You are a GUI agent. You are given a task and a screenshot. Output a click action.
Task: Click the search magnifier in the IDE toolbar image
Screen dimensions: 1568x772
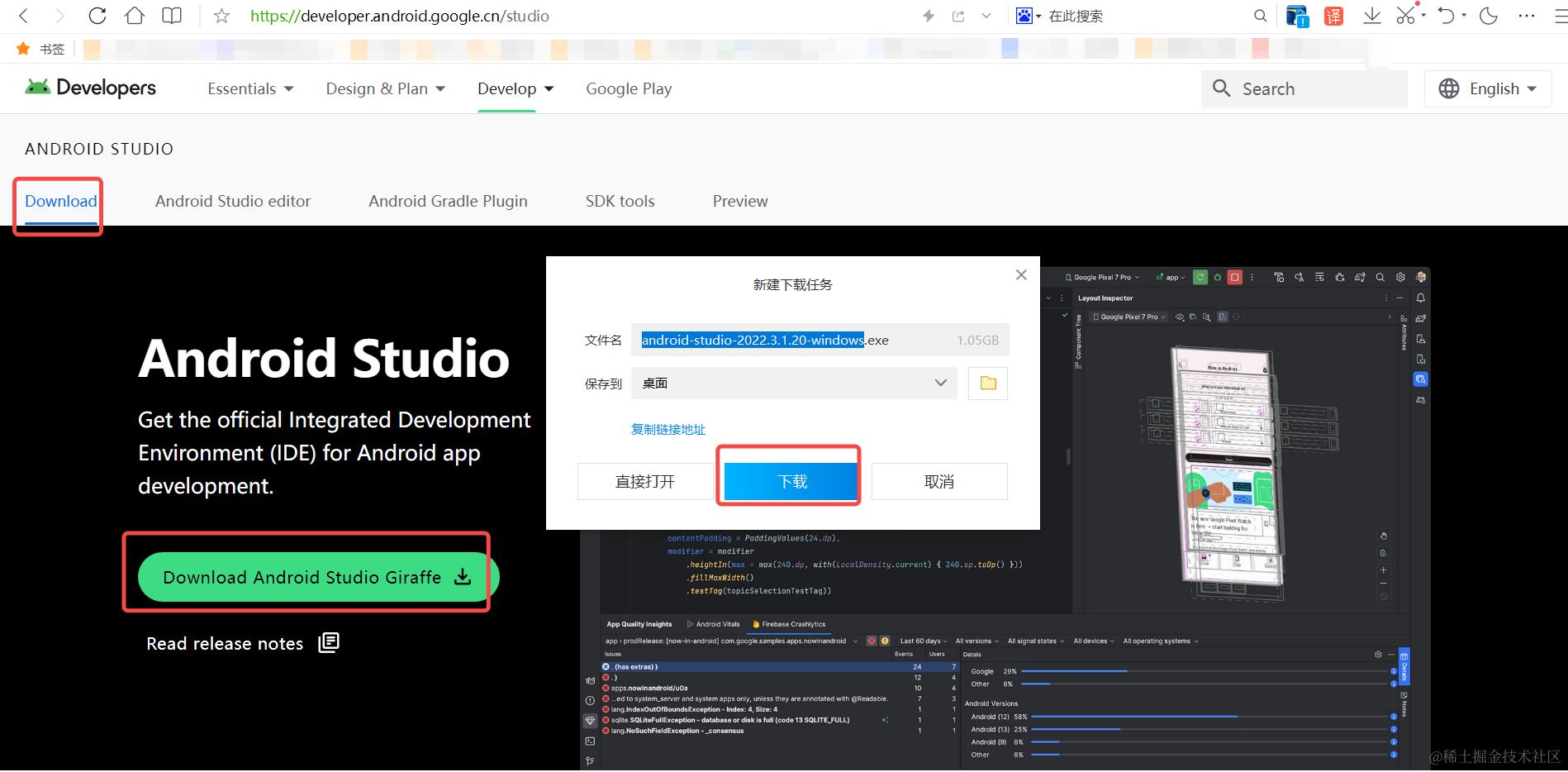1380,278
